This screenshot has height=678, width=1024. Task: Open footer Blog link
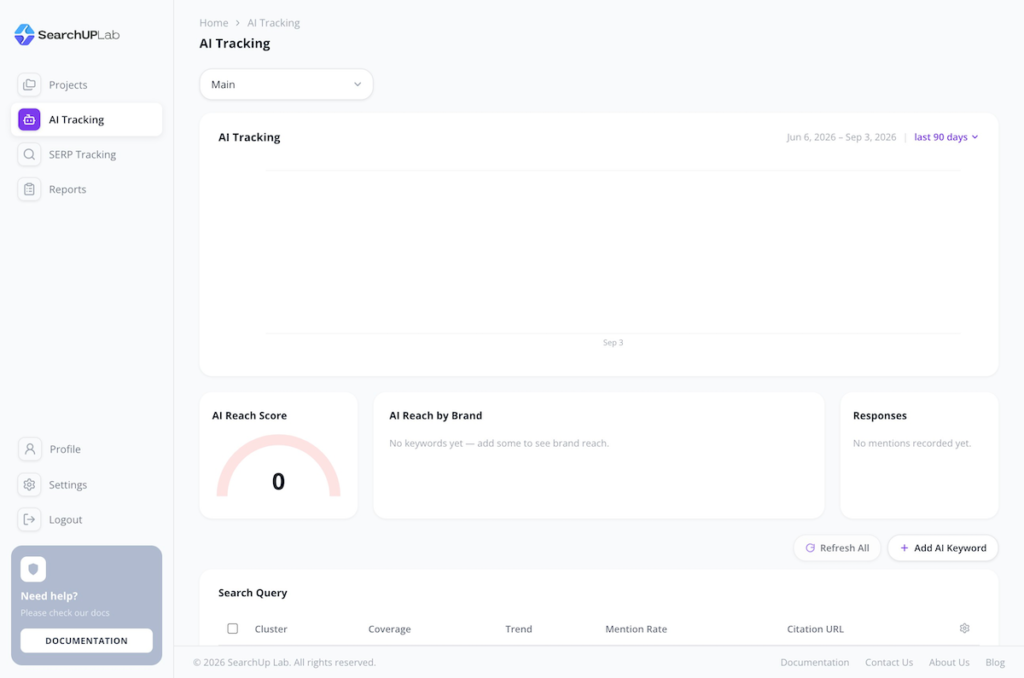click(x=995, y=662)
